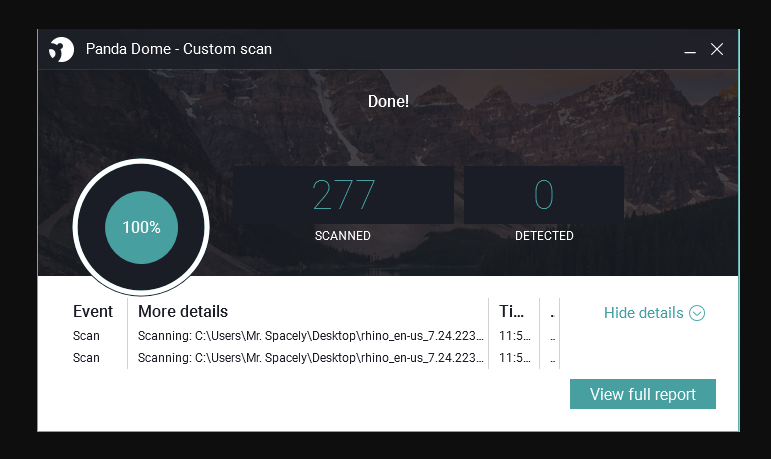Click second row's 11:5... time cell
The width and height of the screenshot is (771, 459).
click(515, 358)
